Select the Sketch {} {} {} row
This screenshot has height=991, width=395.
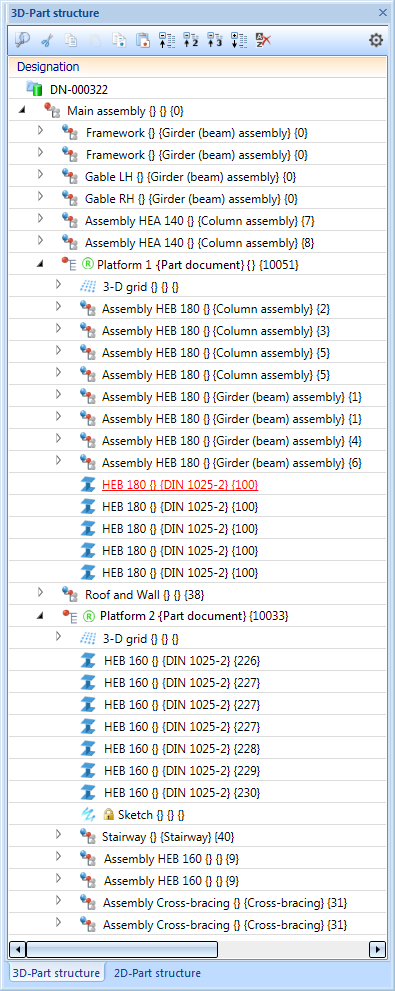point(198,814)
